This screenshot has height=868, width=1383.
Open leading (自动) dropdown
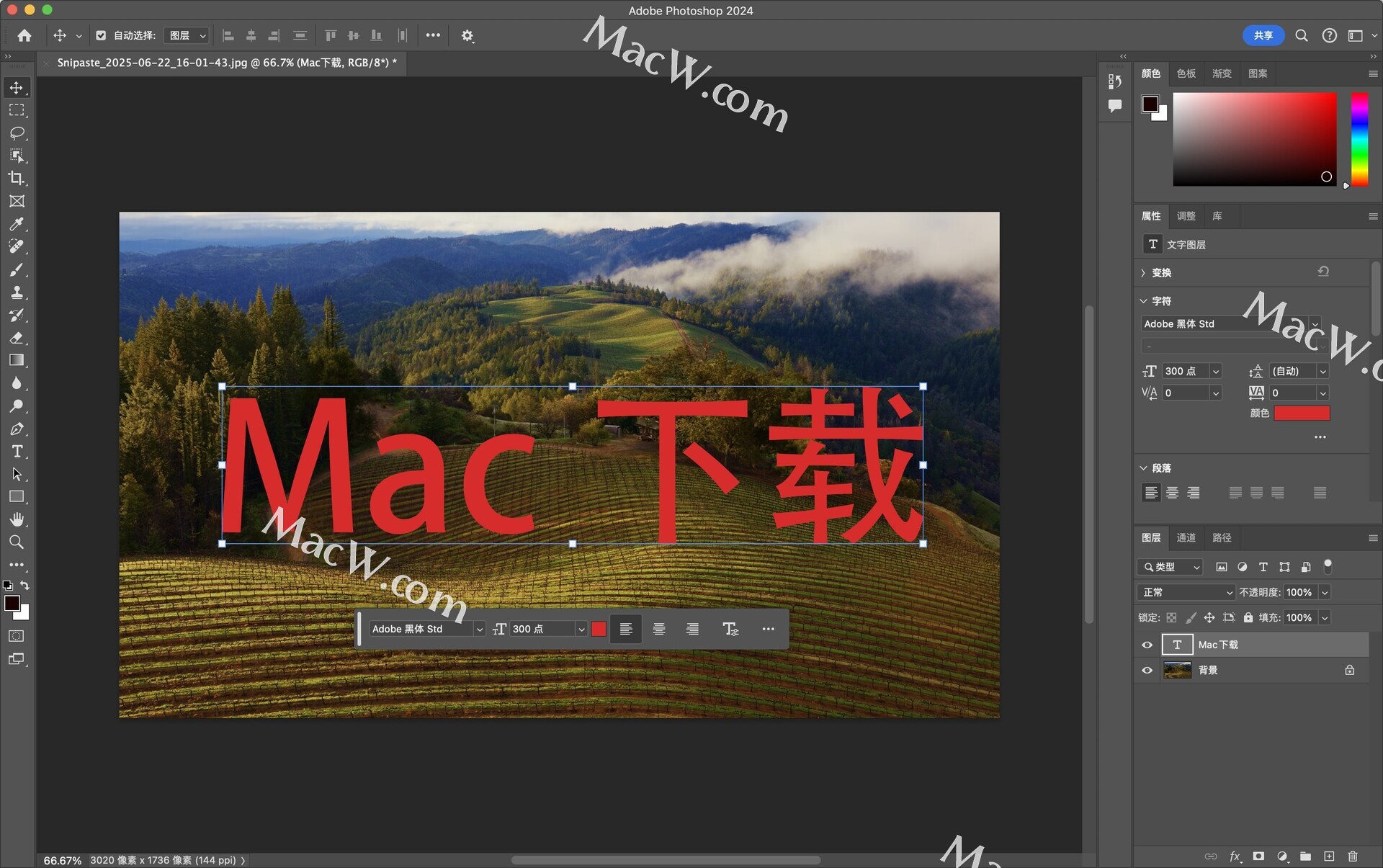click(x=1322, y=371)
